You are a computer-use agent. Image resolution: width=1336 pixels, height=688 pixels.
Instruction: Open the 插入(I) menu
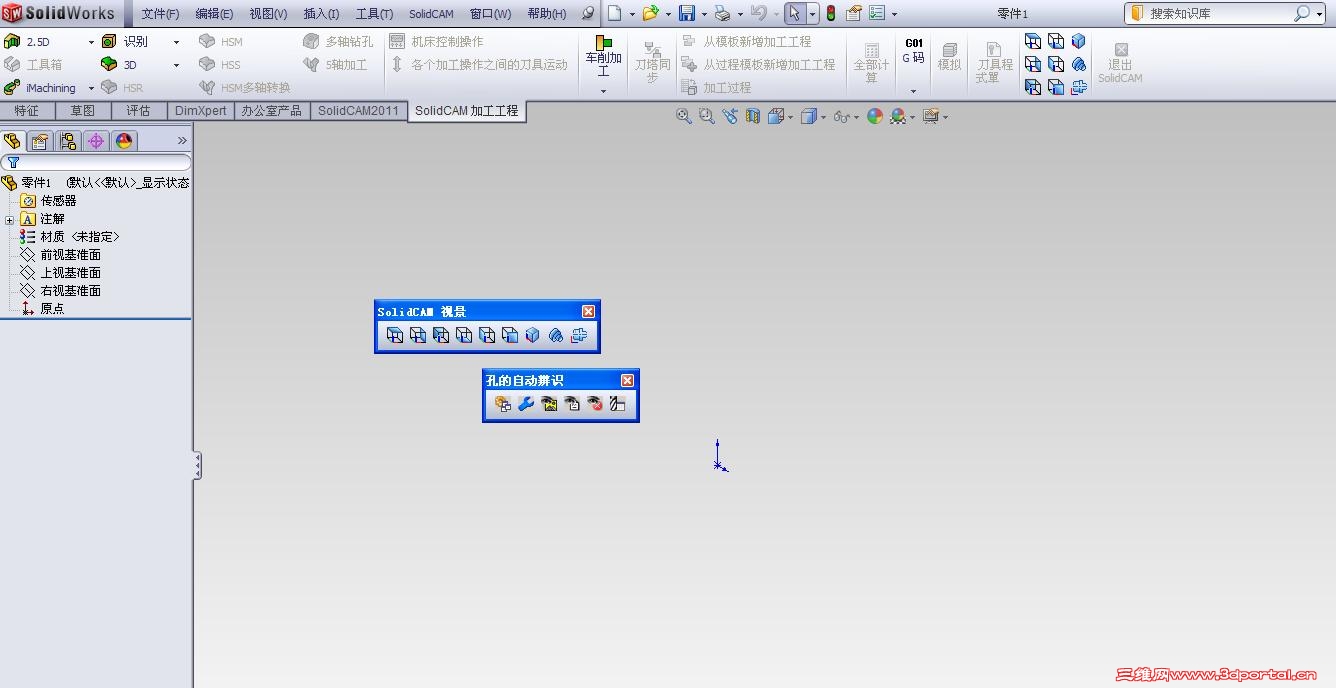[321, 14]
